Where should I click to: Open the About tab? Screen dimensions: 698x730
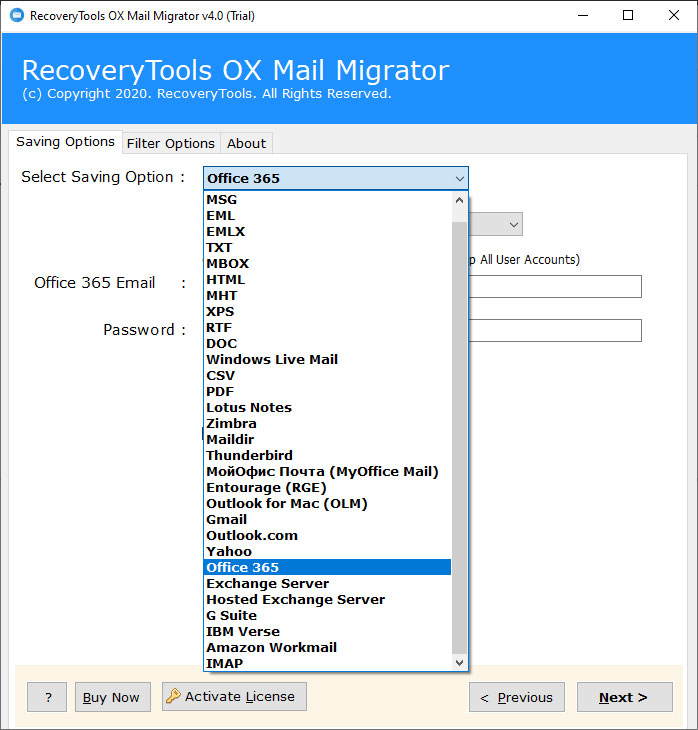point(246,143)
